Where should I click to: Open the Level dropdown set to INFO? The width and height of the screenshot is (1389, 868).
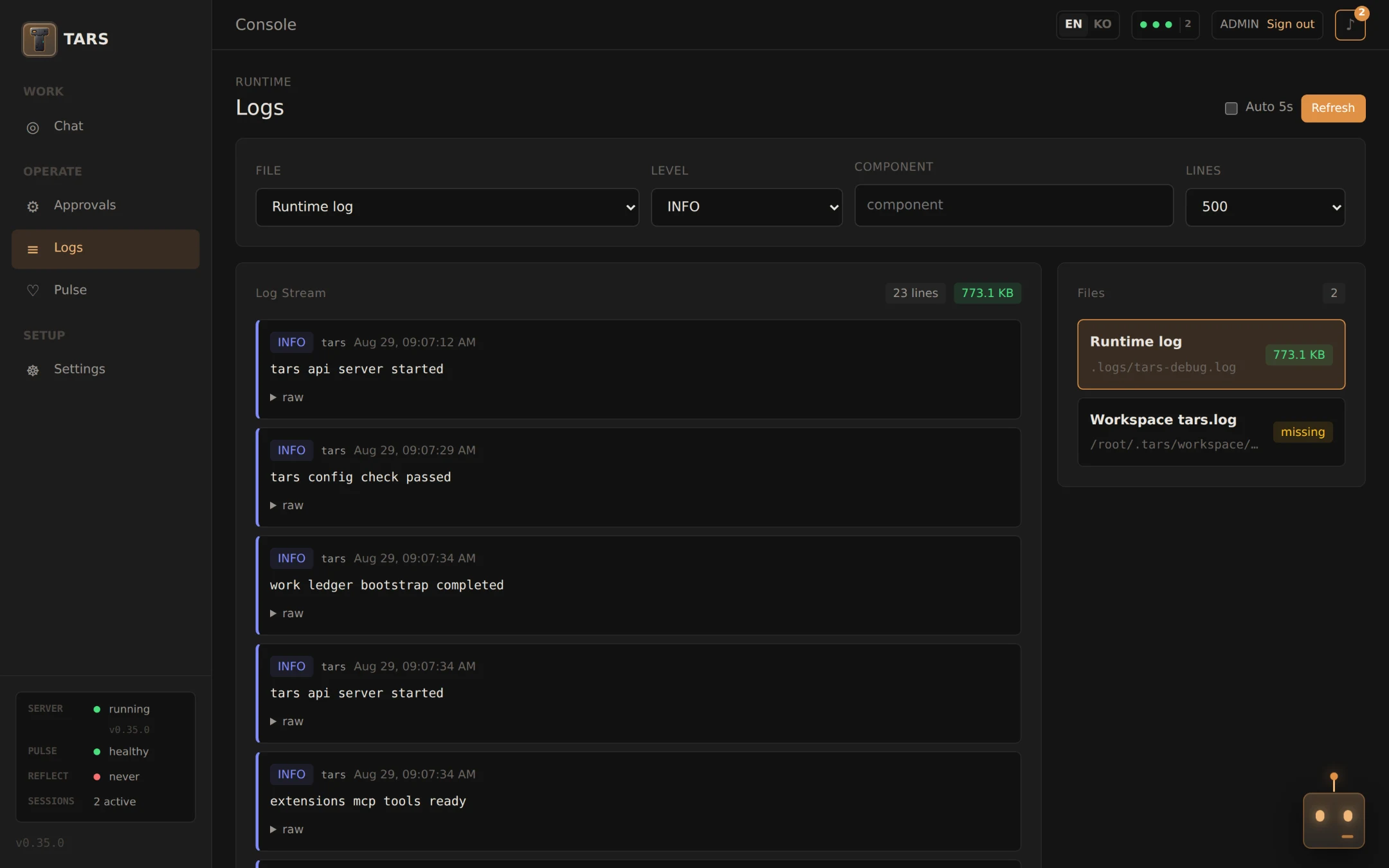[x=747, y=207]
